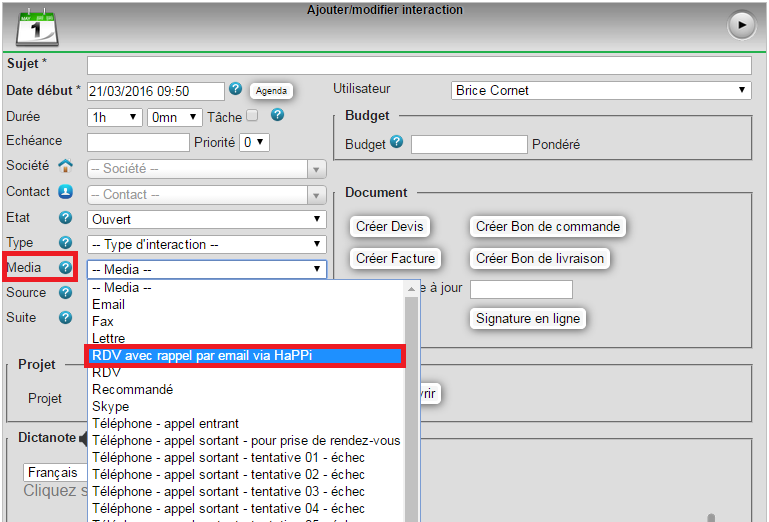769x522 pixels.
Task: Select the '-- Media --' placeholder option
Action: coord(246,287)
